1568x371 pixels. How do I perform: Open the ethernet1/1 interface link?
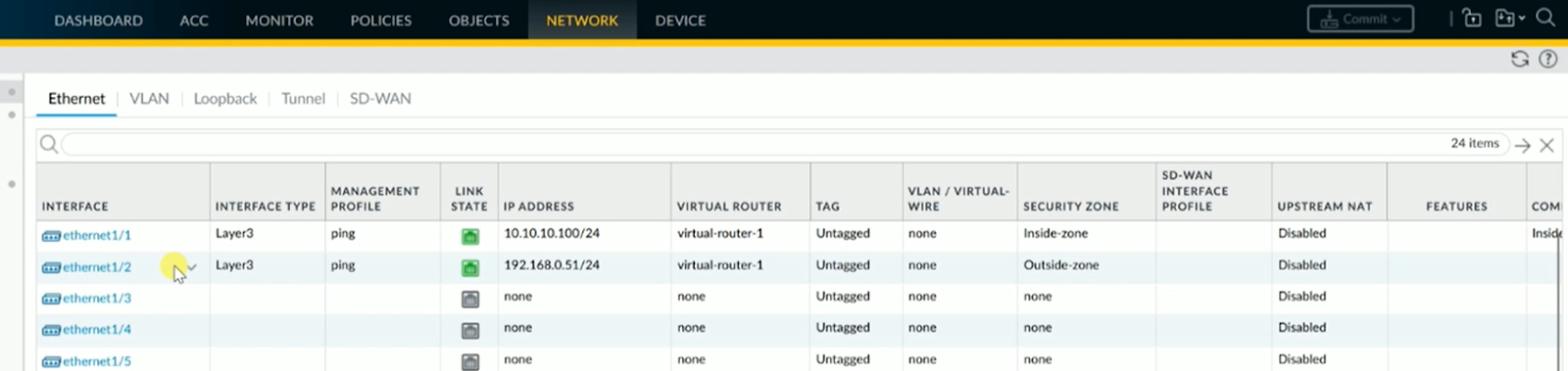pyautogui.click(x=97, y=235)
